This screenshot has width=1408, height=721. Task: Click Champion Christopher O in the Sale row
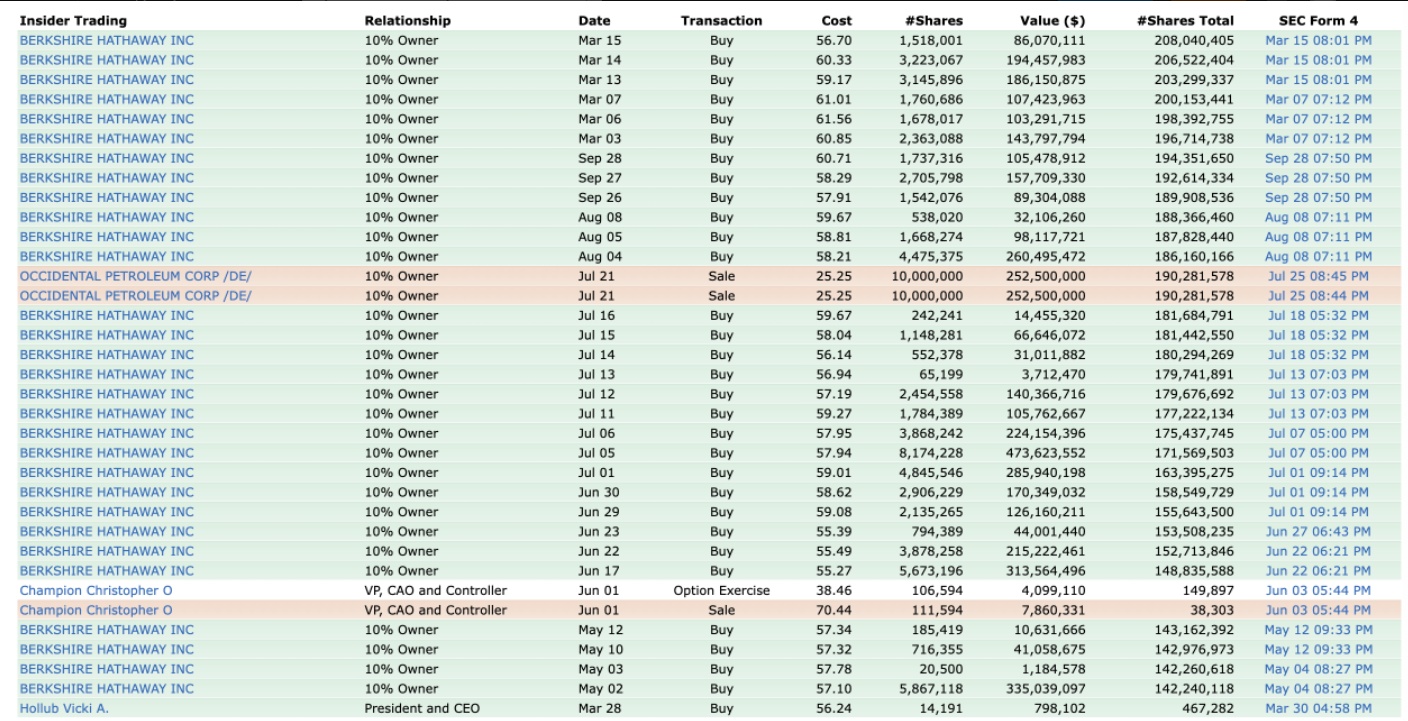click(x=96, y=610)
